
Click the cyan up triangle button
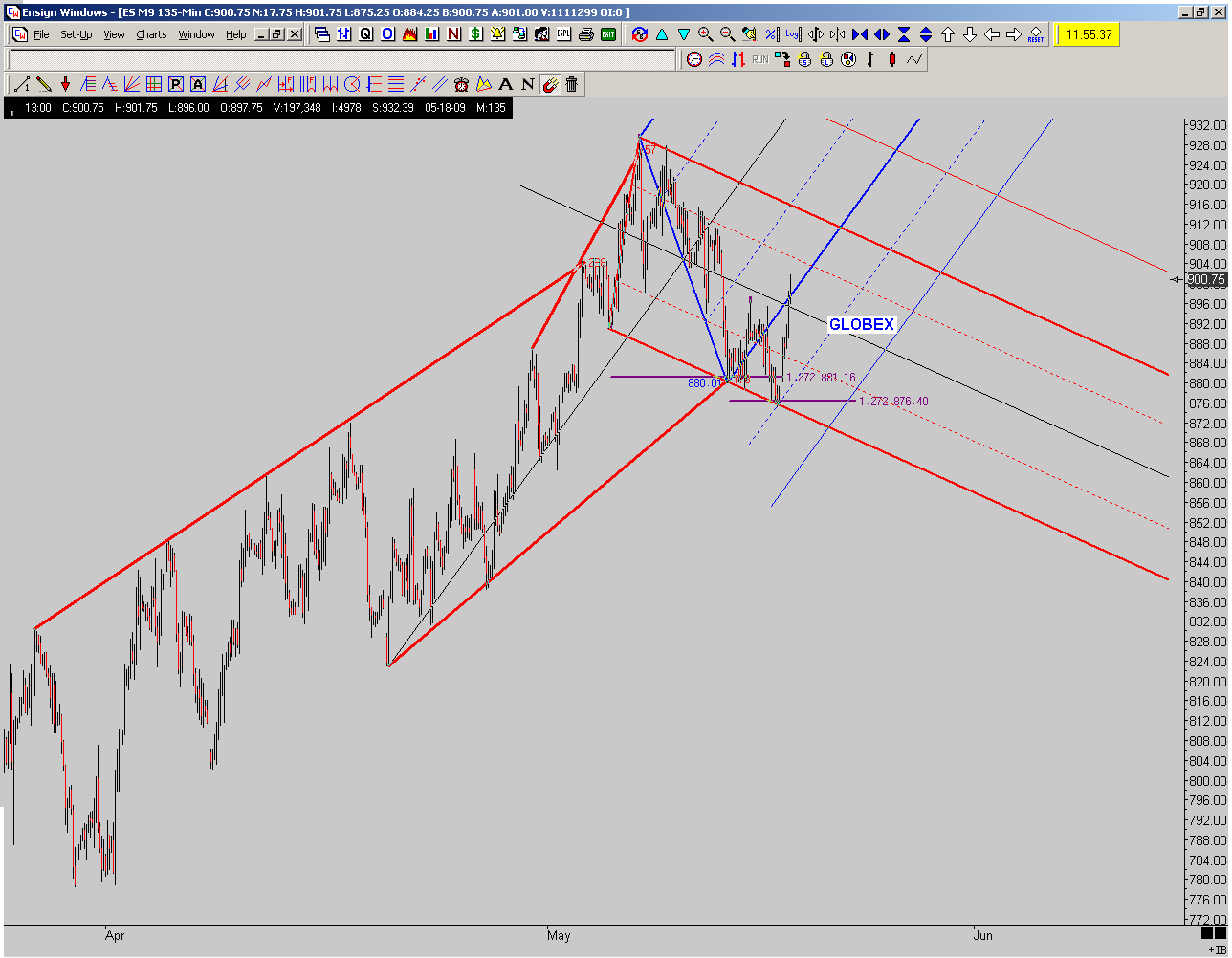(x=662, y=34)
